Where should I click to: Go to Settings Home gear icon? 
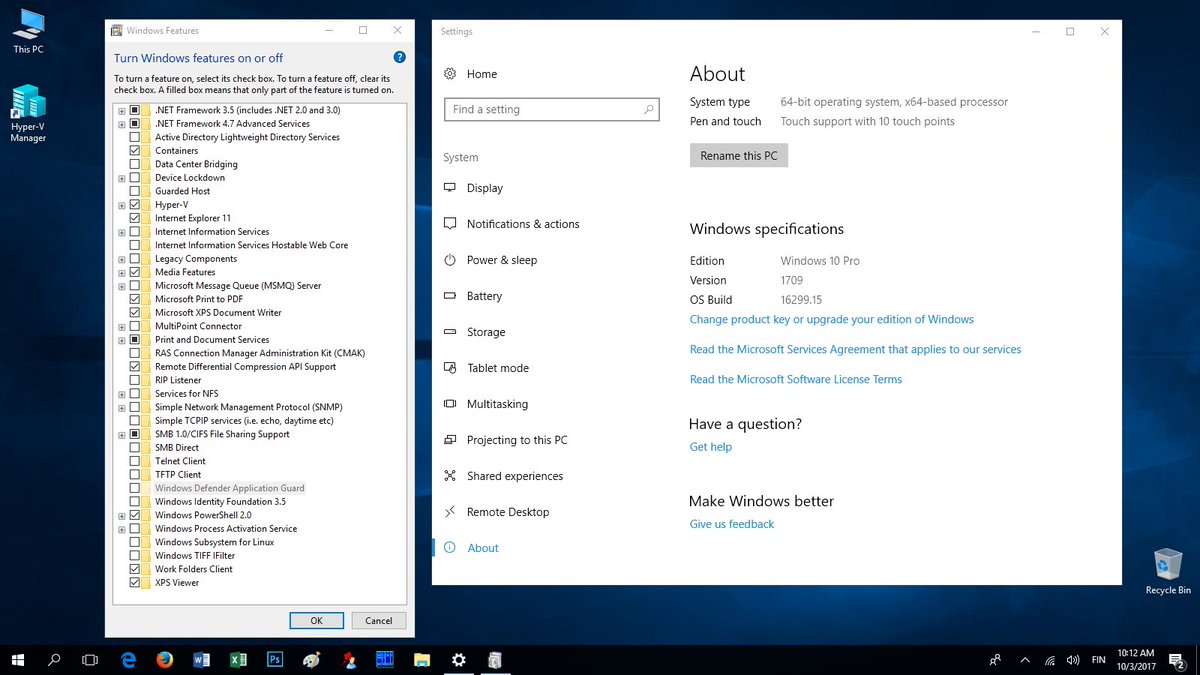[450, 74]
